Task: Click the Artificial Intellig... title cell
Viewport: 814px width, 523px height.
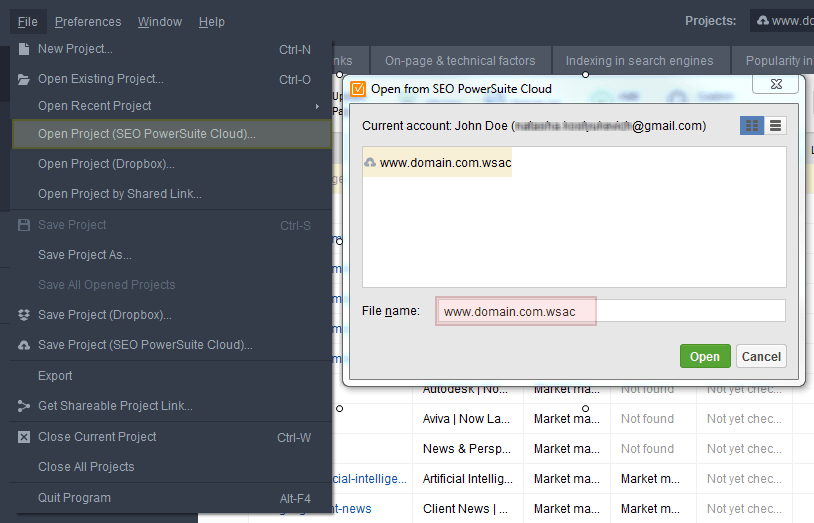Action: tap(467, 479)
